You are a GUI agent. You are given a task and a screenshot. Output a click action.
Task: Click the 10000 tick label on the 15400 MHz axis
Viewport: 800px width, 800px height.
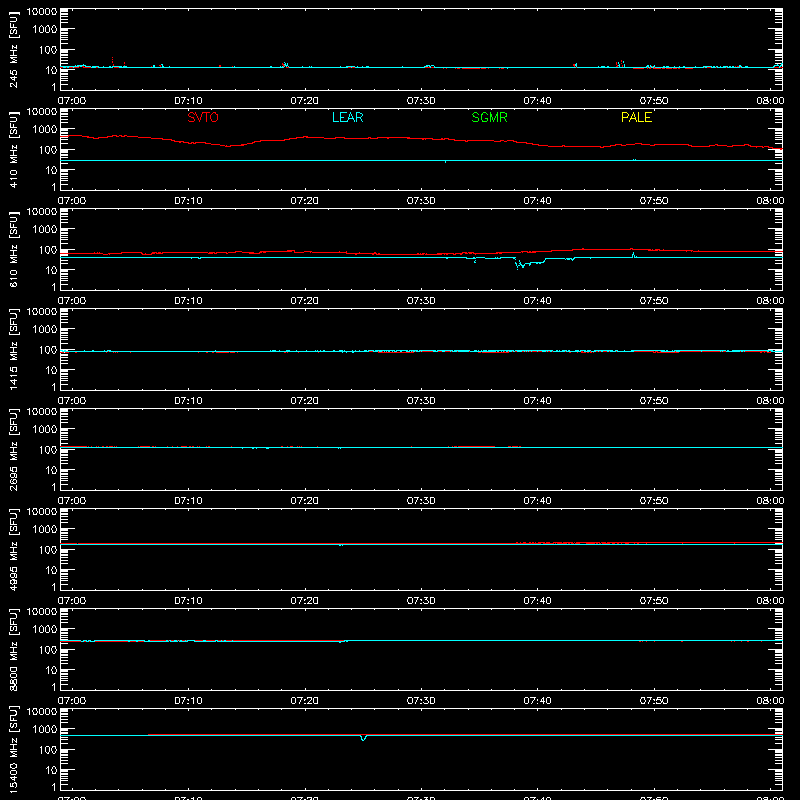click(x=42, y=712)
